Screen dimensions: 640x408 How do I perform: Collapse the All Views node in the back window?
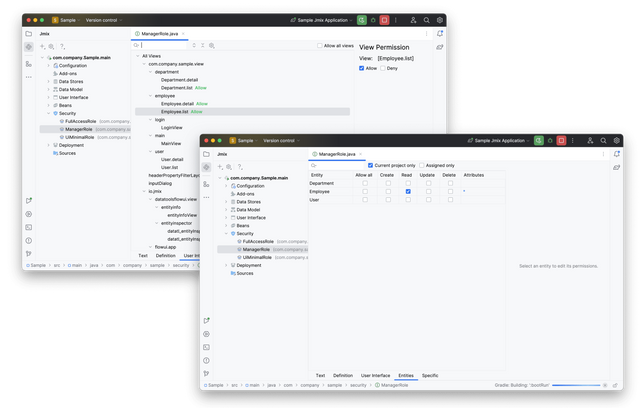138,56
